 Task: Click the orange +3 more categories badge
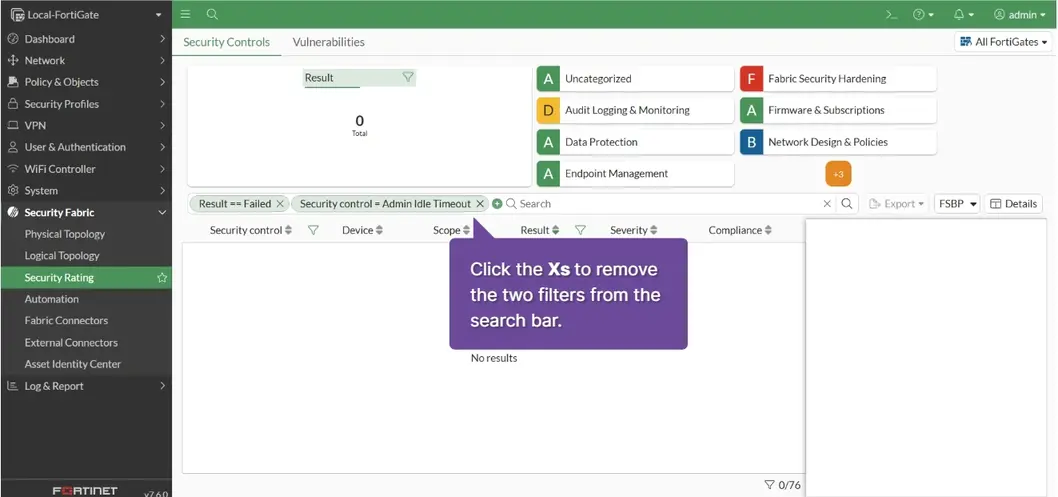838,174
